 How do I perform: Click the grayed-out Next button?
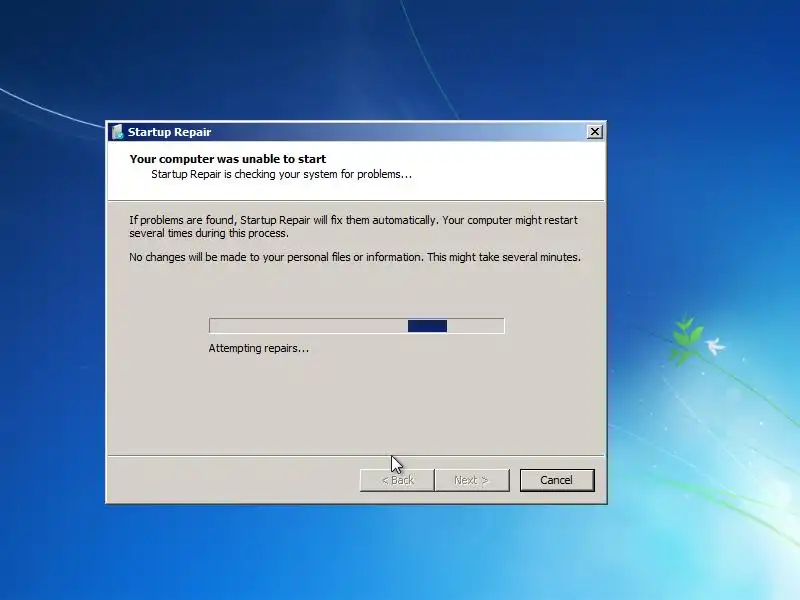pyautogui.click(x=472, y=480)
